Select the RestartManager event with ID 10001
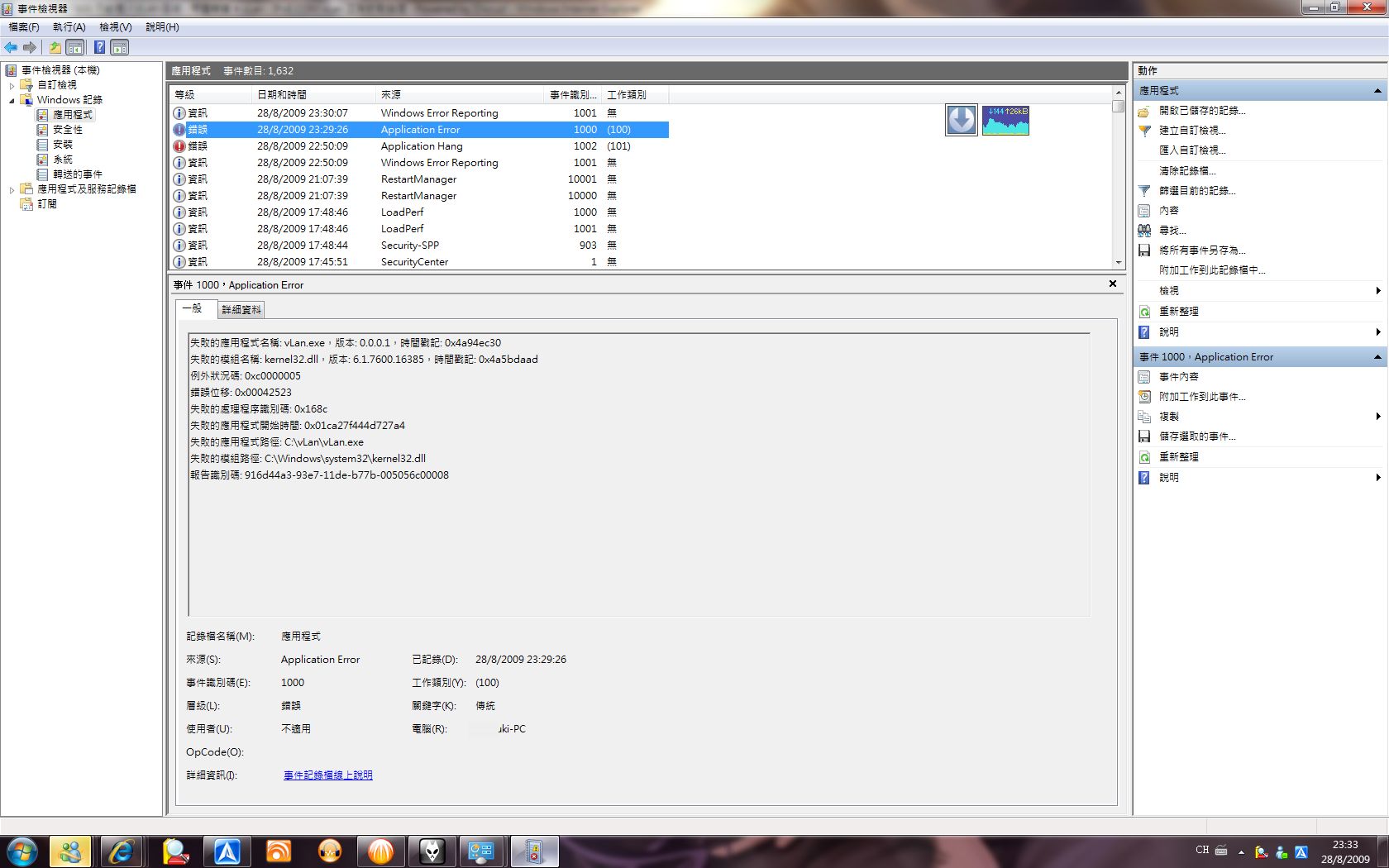 tap(419, 179)
